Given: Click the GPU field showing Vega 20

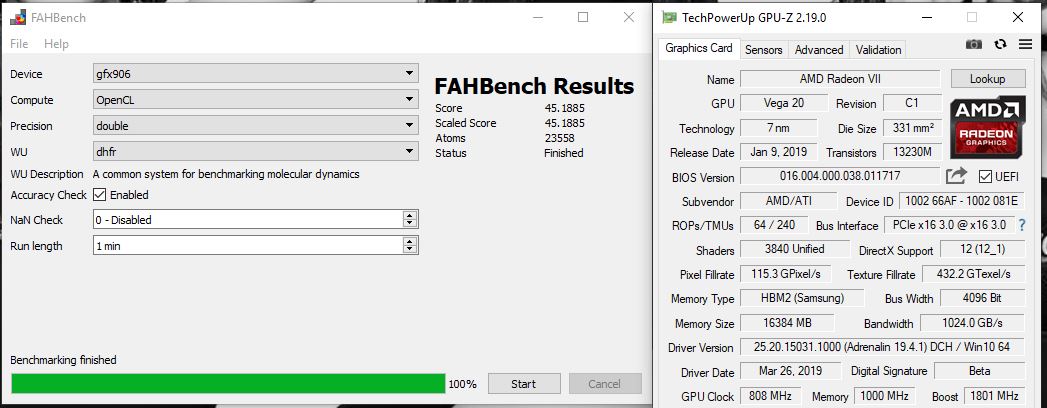Looking at the screenshot, I should click(x=783, y=104).
